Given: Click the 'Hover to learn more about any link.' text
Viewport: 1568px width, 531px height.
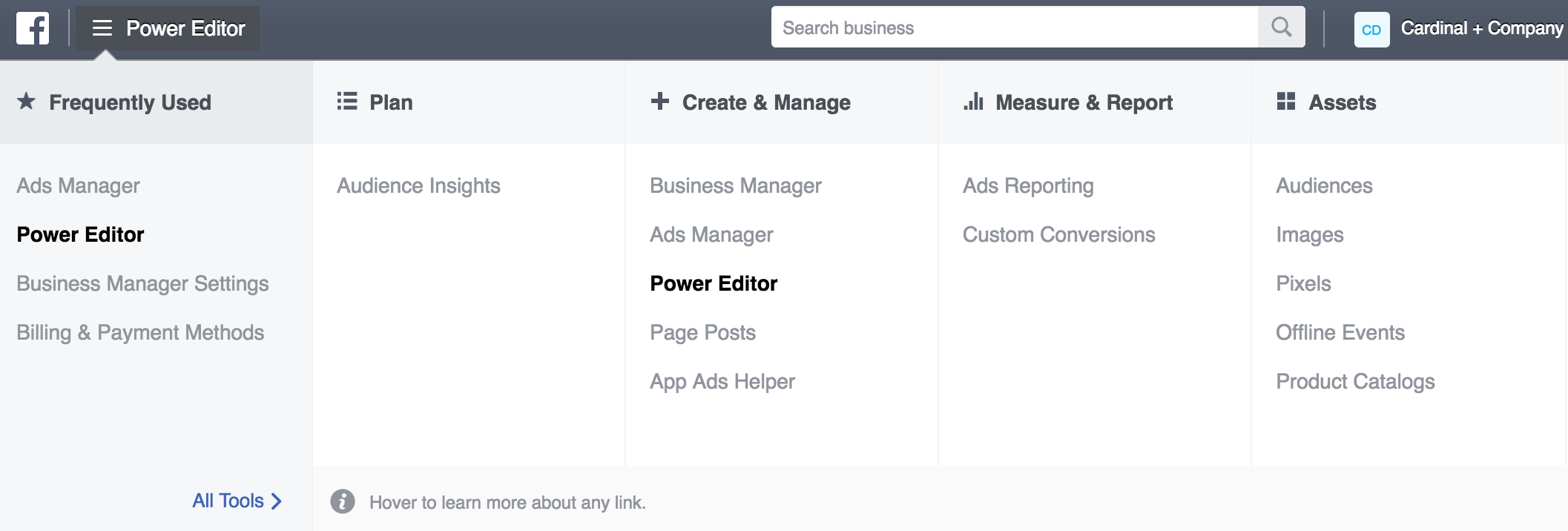Looking at the screenshot, I should (507, 502).
